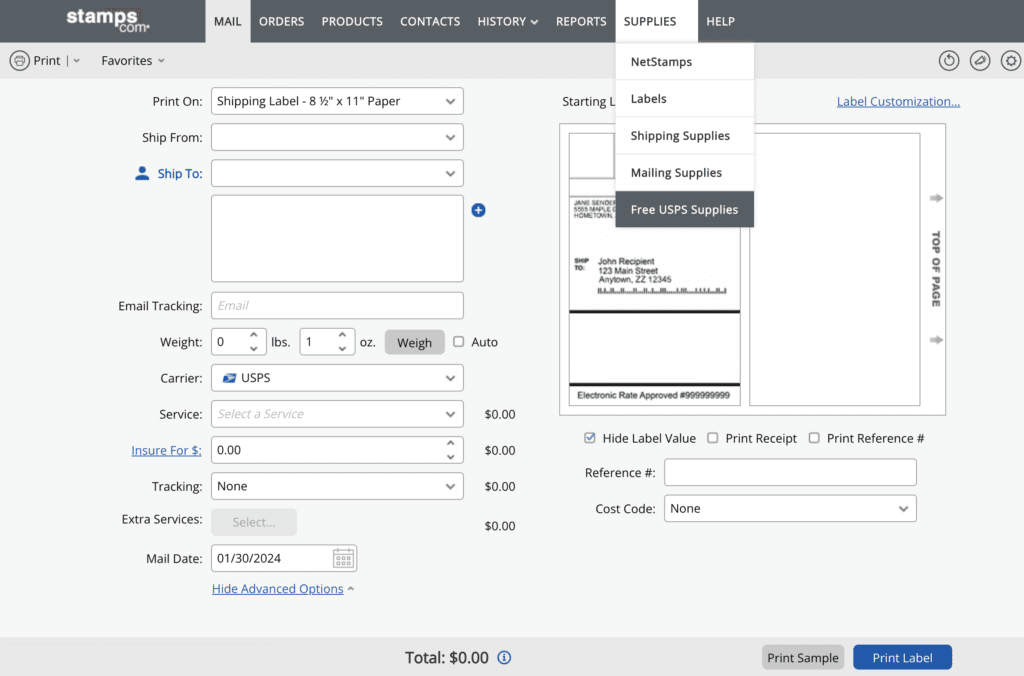
Task: Open the Mail Date calendar picker icon
Action: click(343, 558)
